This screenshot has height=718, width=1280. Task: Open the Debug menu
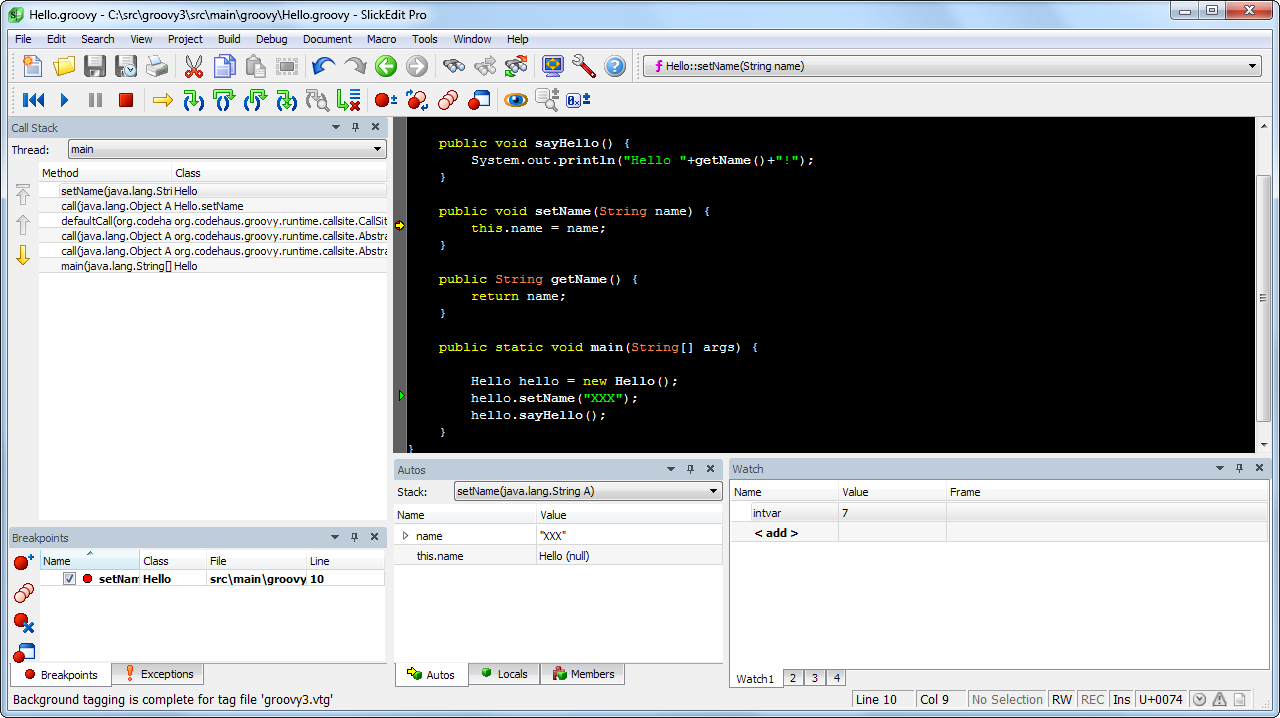point(271,39)
